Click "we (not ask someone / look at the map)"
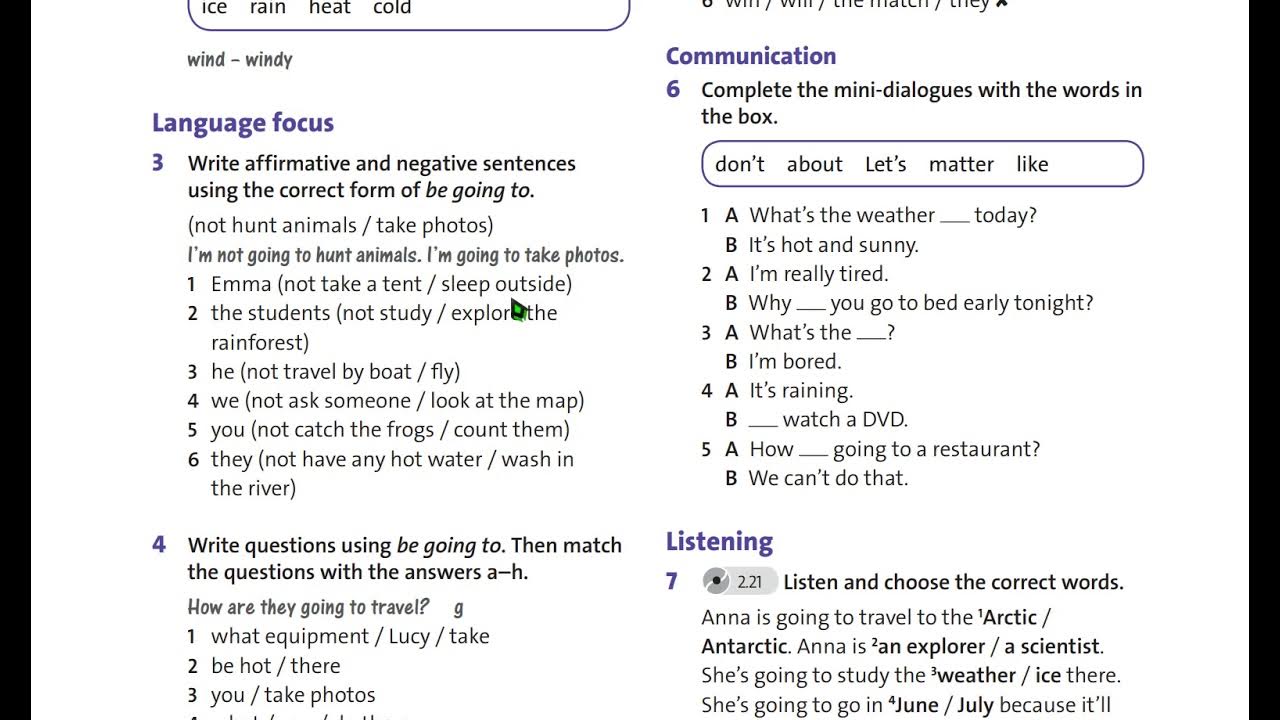This screenshot has height=720, width=1280. (x=397, y=401)
